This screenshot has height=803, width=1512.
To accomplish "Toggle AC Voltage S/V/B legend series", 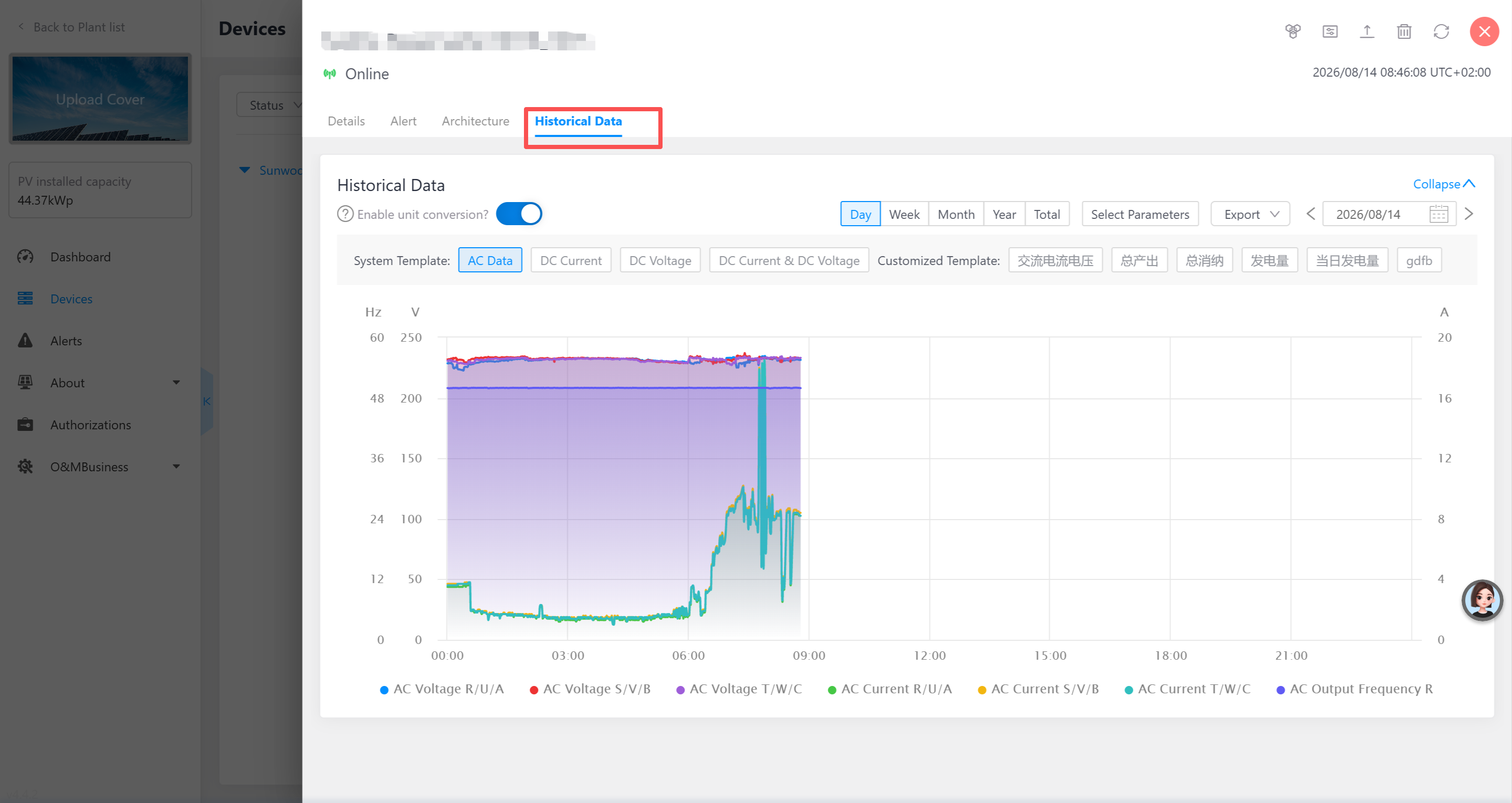I will tap(590, 689).
